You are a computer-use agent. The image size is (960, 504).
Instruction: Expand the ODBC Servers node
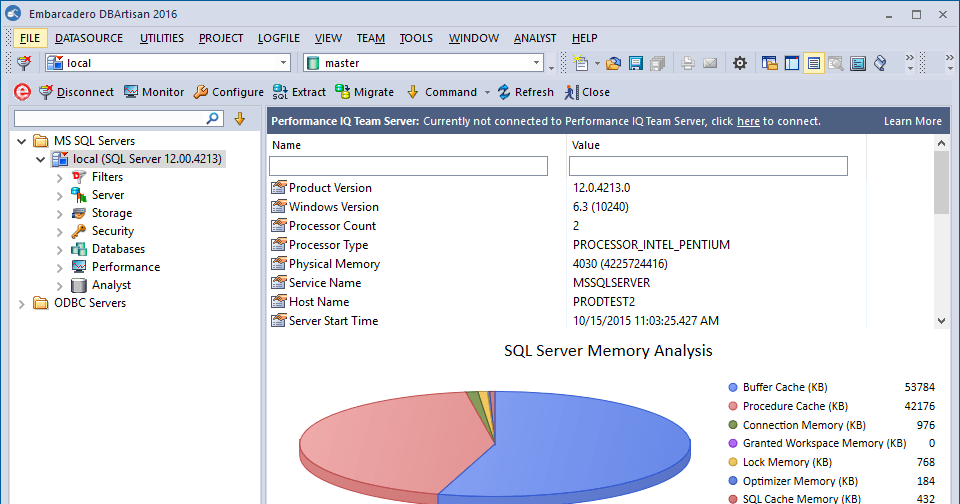tap(22, 303)
